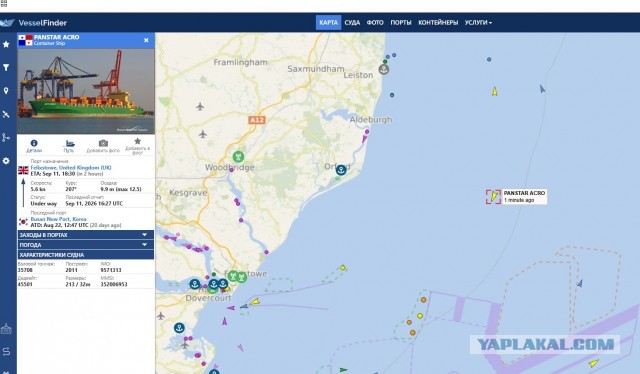Expand the УСЛУГИ dropdown menu
Viewport: 640px width, 374px height.
pyautogui.click(x=478, y=22)
